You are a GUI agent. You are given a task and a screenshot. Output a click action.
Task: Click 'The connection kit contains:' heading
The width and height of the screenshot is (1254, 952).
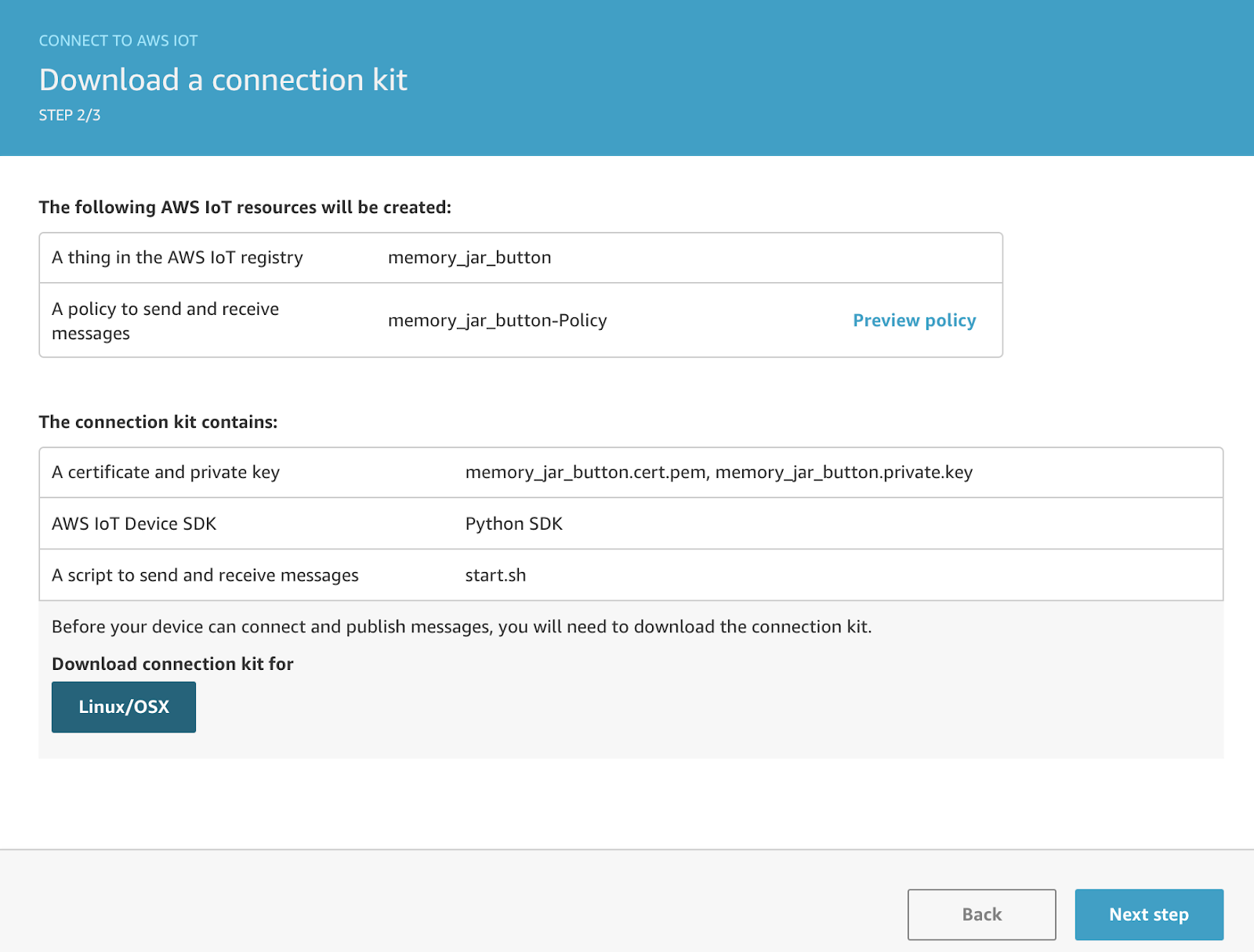click(x=158, y=422)
